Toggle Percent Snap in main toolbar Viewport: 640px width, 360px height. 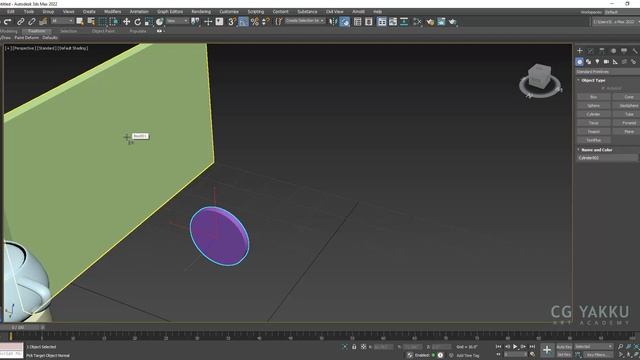(255, 22)
